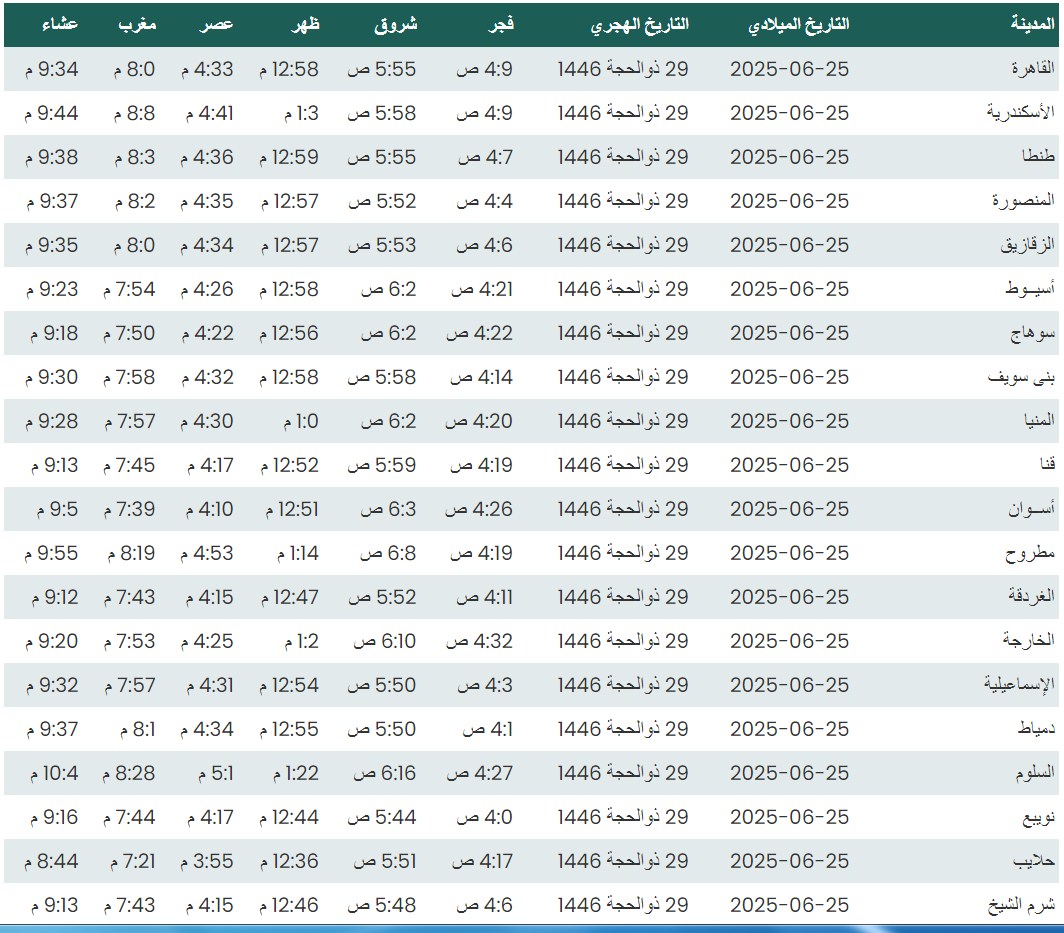
Task: Click the الأسكندرية city row label
Action: pos(1015,113)
